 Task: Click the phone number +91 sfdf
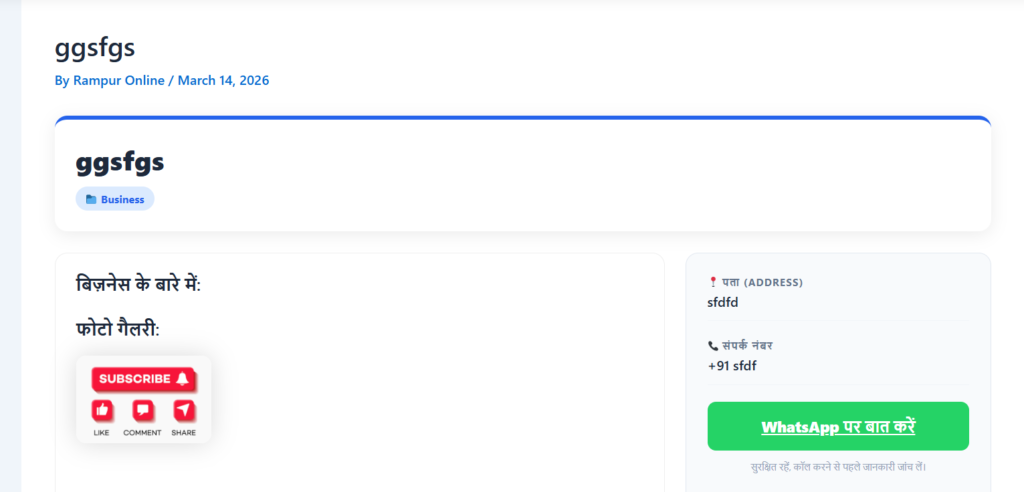point(732,365)
